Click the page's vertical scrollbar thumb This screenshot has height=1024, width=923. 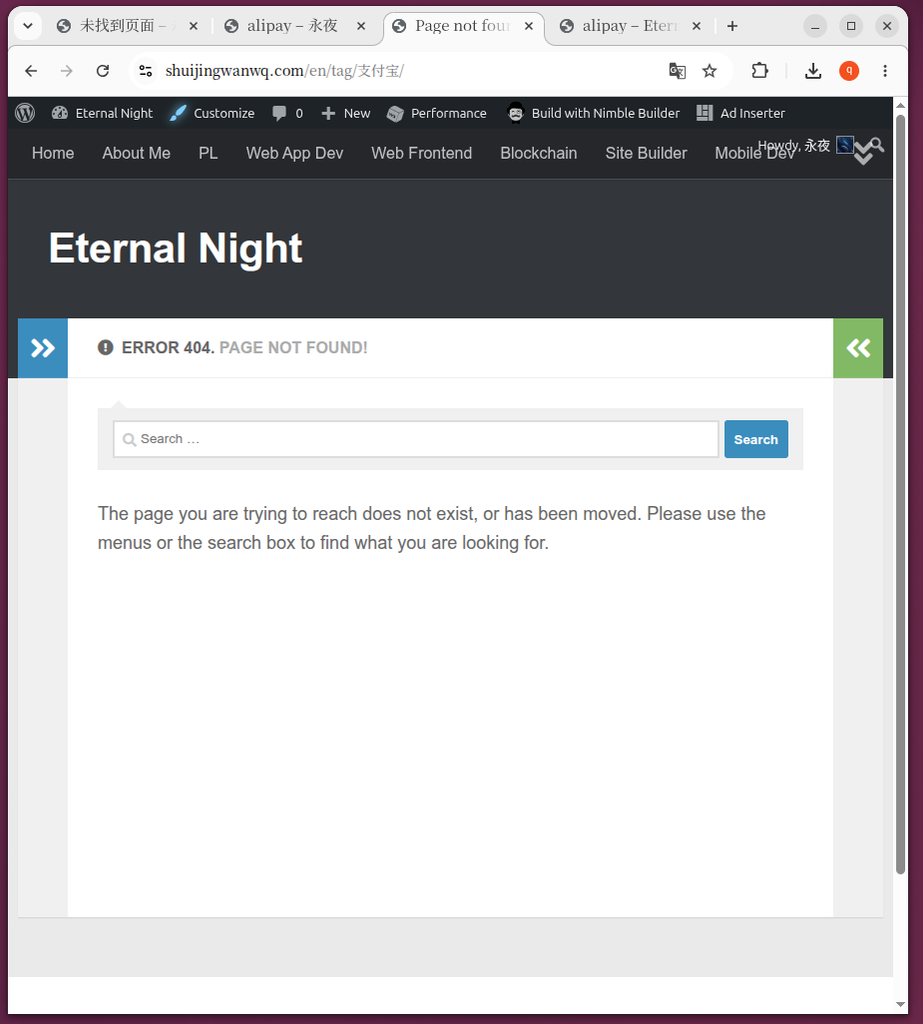pyautogui.click(x=900, y=494)
